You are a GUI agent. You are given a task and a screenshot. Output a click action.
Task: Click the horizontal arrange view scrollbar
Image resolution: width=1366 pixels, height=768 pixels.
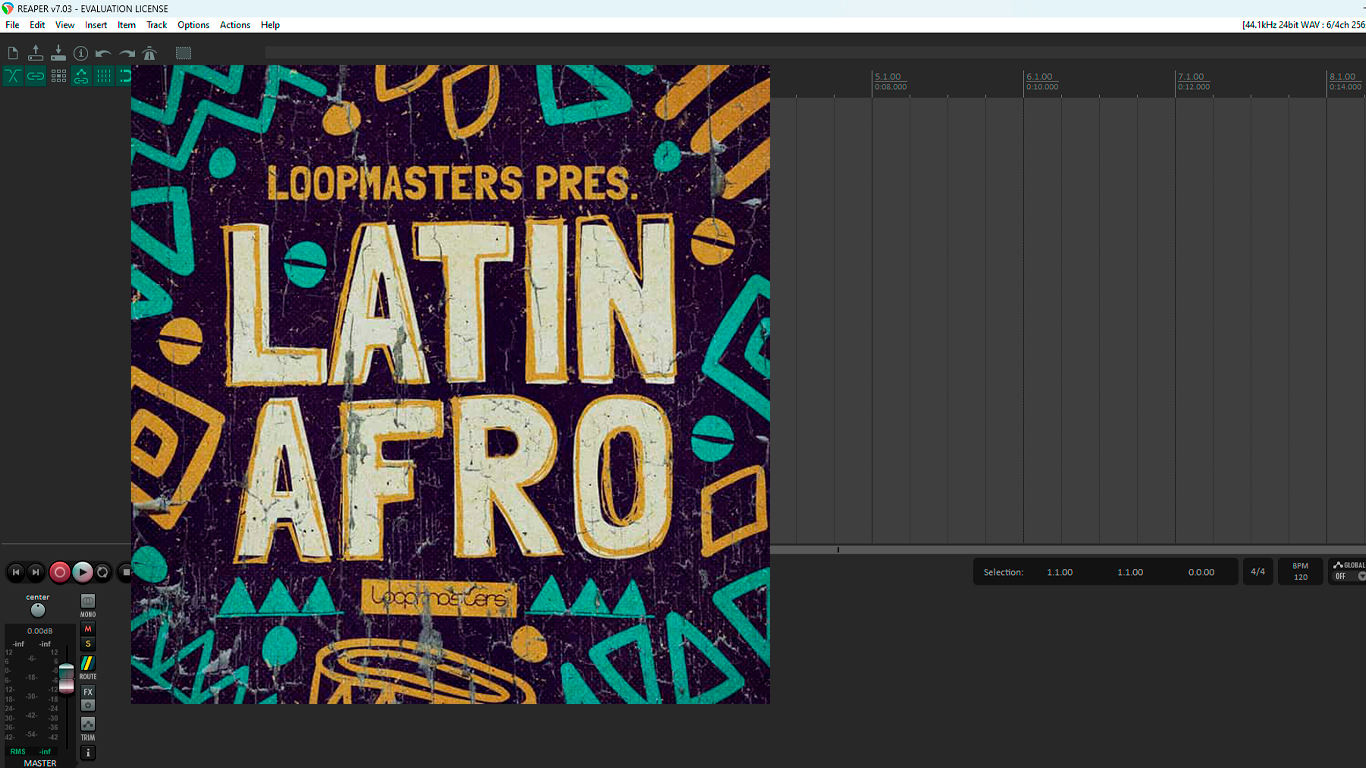[x=1068, y=549]
